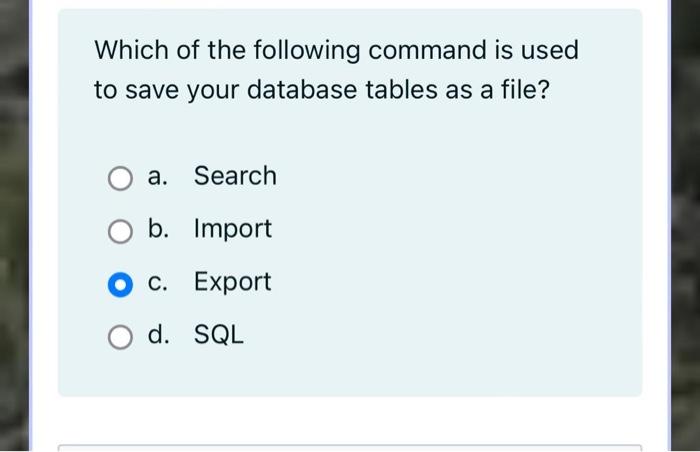
Task: Click the letter "d." beside SQL
Action: [x=158, y=334]
